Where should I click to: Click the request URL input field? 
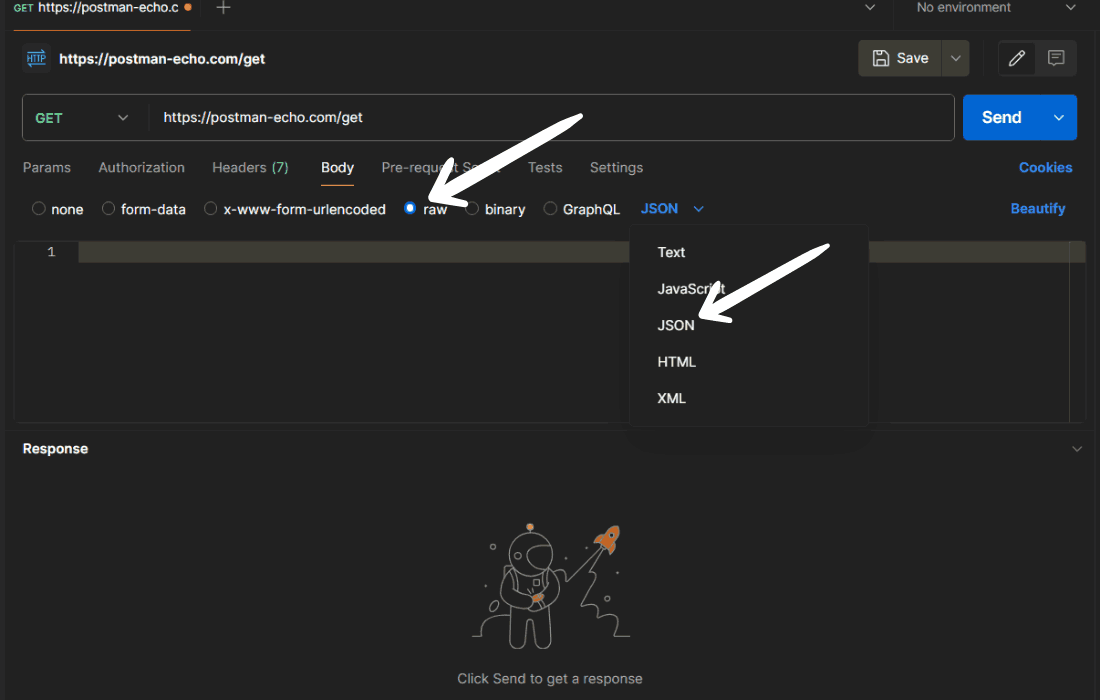click(x=551, y=118)
